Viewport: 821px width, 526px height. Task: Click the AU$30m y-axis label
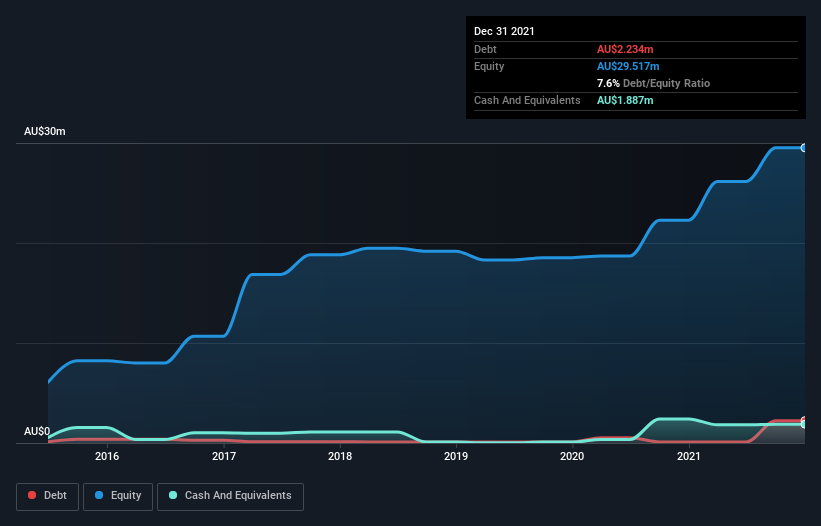(x=45, y=131)
